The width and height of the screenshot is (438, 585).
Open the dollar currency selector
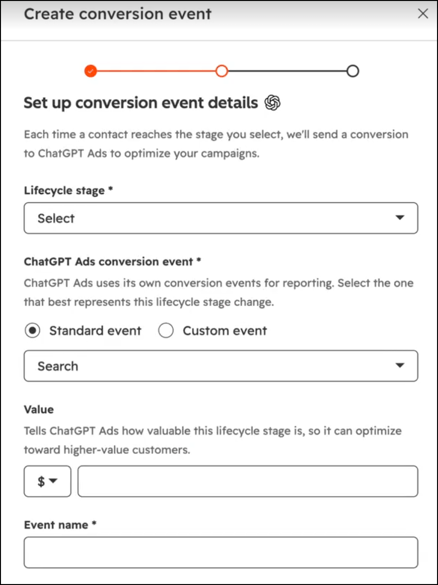click(47, 481)
